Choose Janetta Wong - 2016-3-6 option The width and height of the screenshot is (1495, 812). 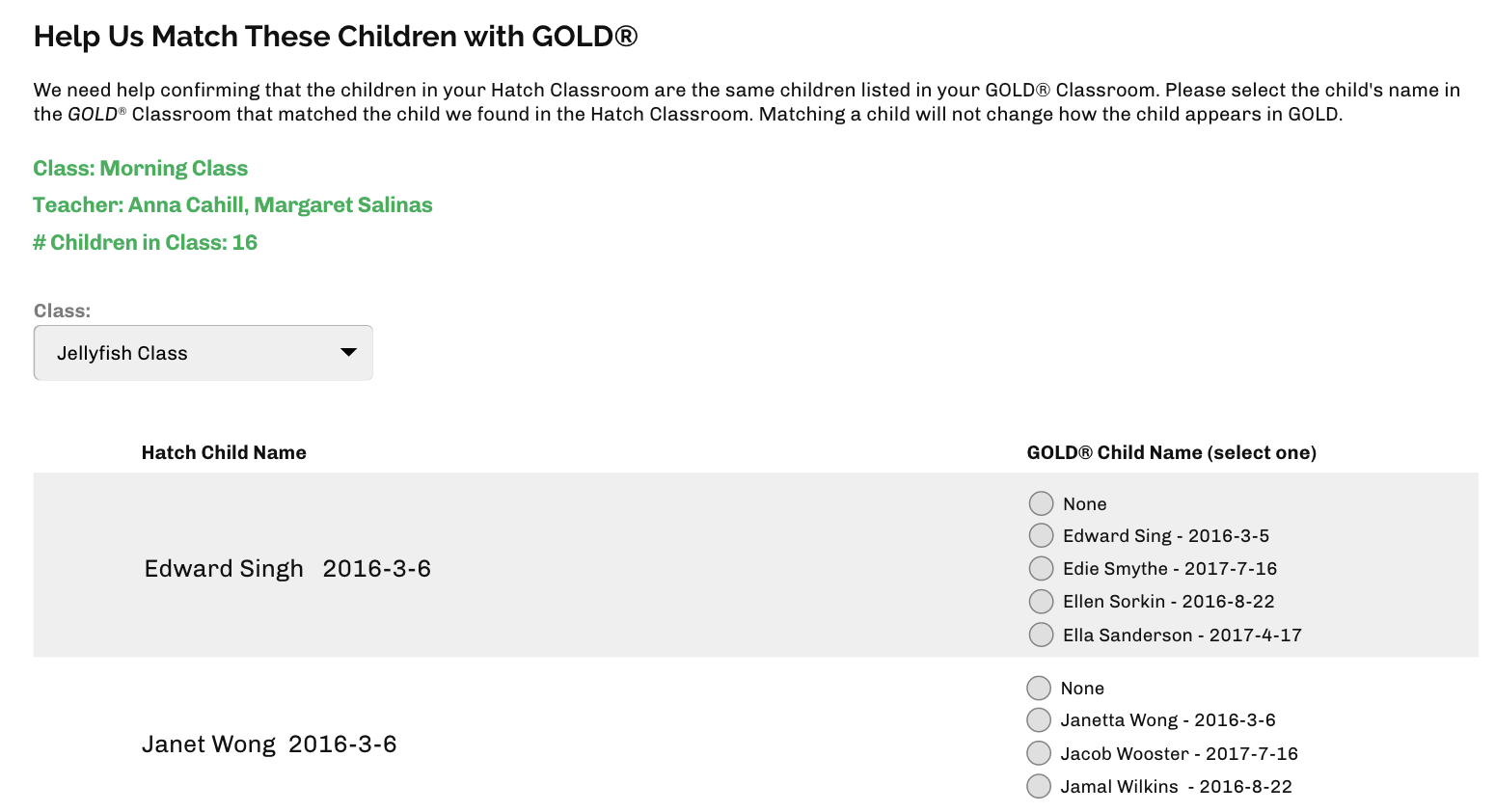click(1038, 719)
